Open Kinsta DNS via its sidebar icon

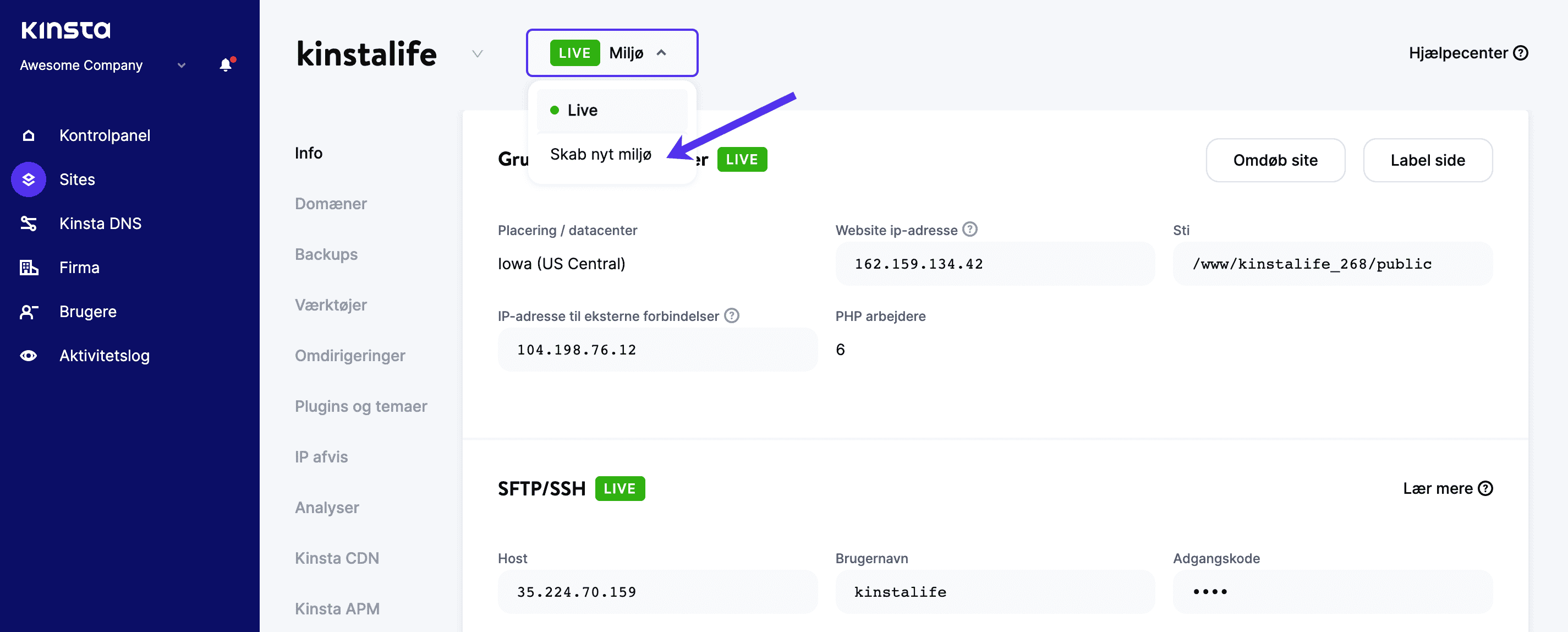pos(28,224)
